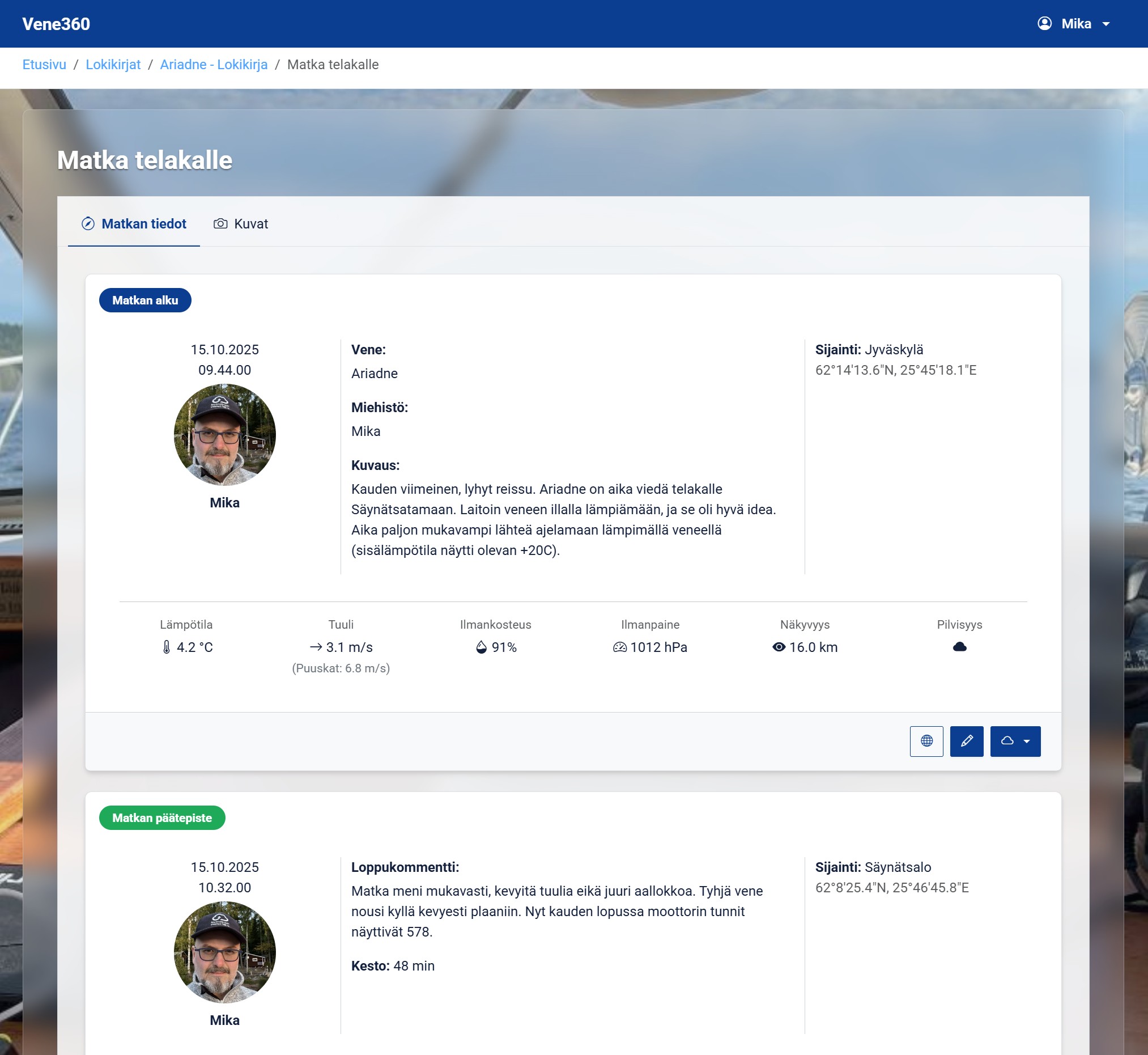
Task: Click the wind direction arrow icon
Action: [x=316, y=647]
